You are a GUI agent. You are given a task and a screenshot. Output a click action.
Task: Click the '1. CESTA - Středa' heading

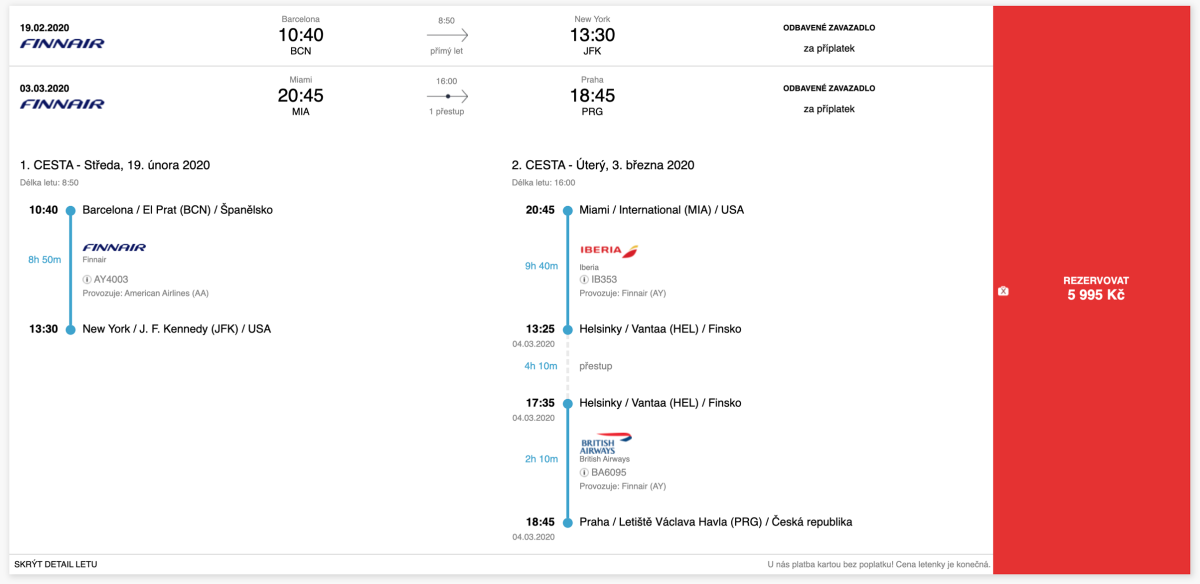[x=115, y=165]
